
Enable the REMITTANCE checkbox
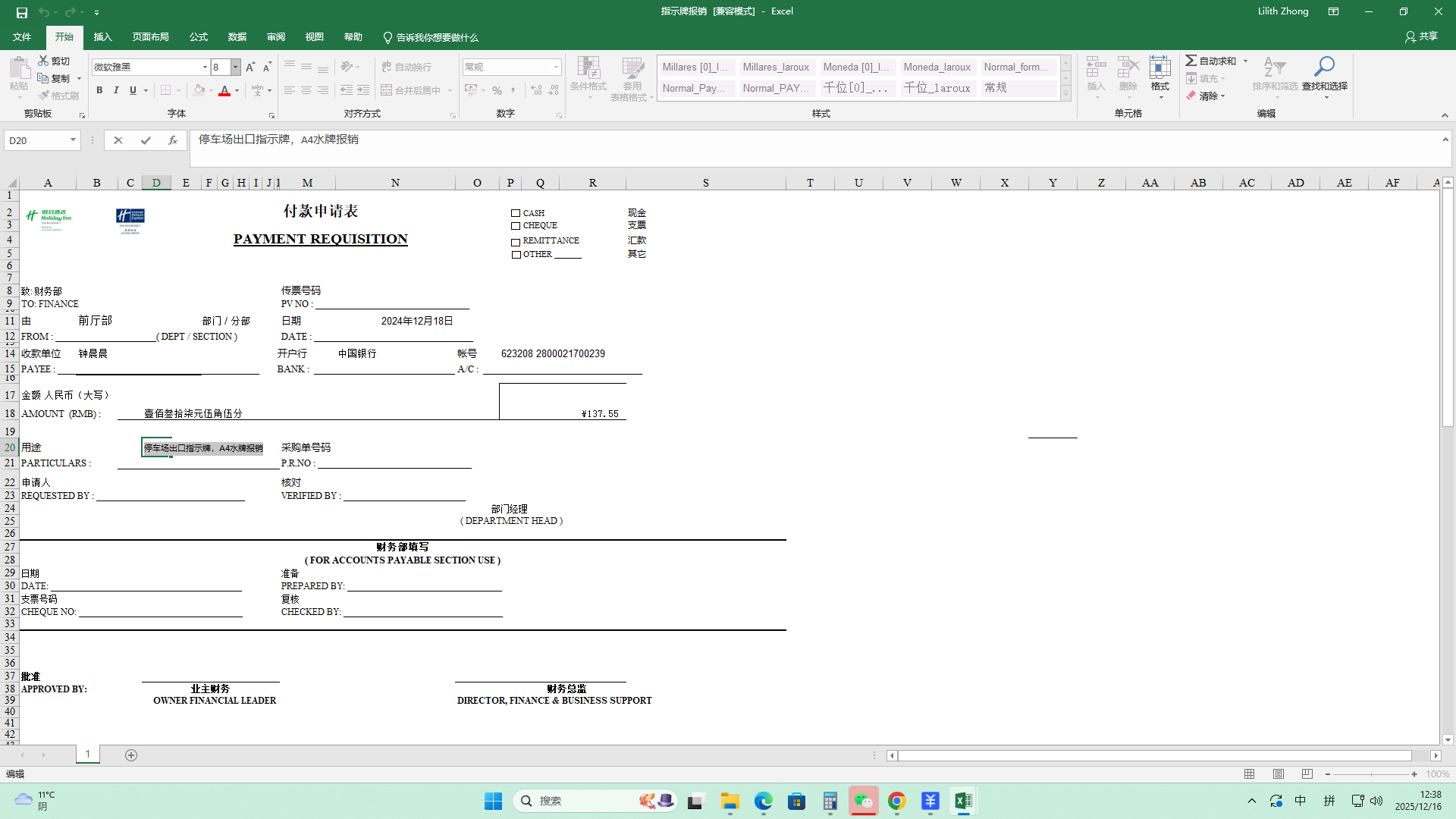516,242
